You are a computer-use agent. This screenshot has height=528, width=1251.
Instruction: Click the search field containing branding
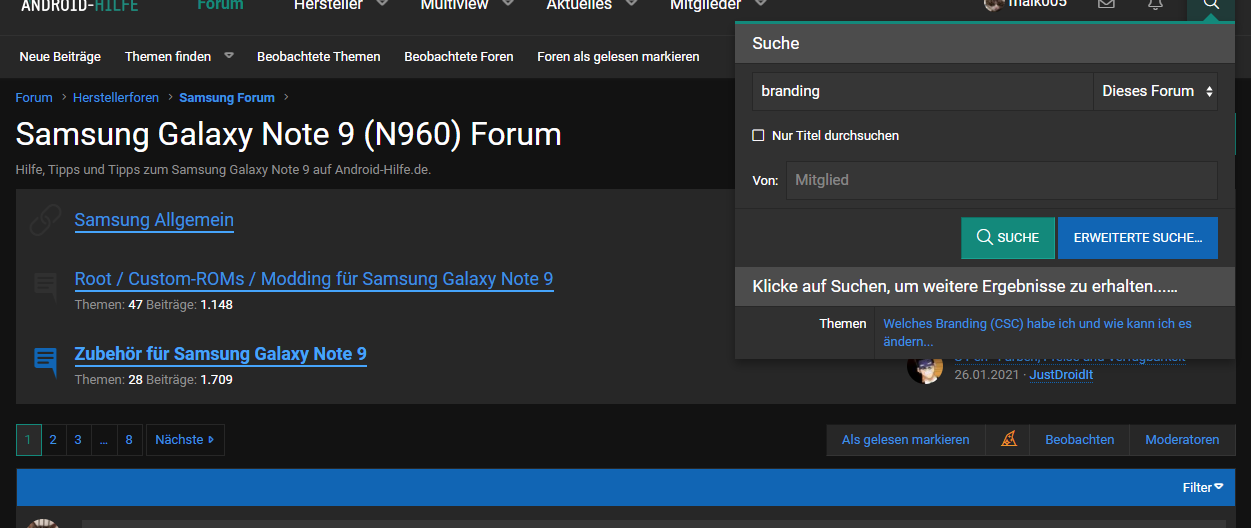923,91
